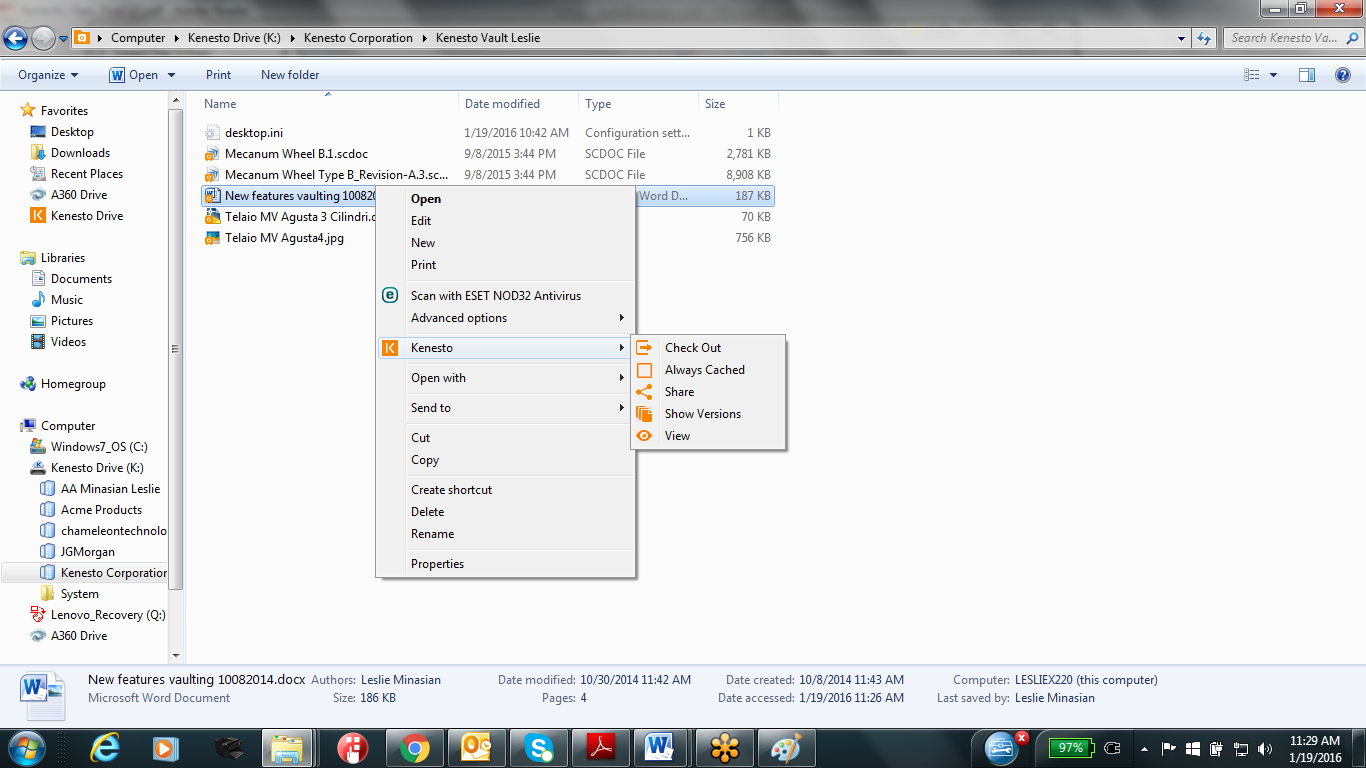
Task: Click Check Out in Kenesto submenu
Action: click(693, 348)
